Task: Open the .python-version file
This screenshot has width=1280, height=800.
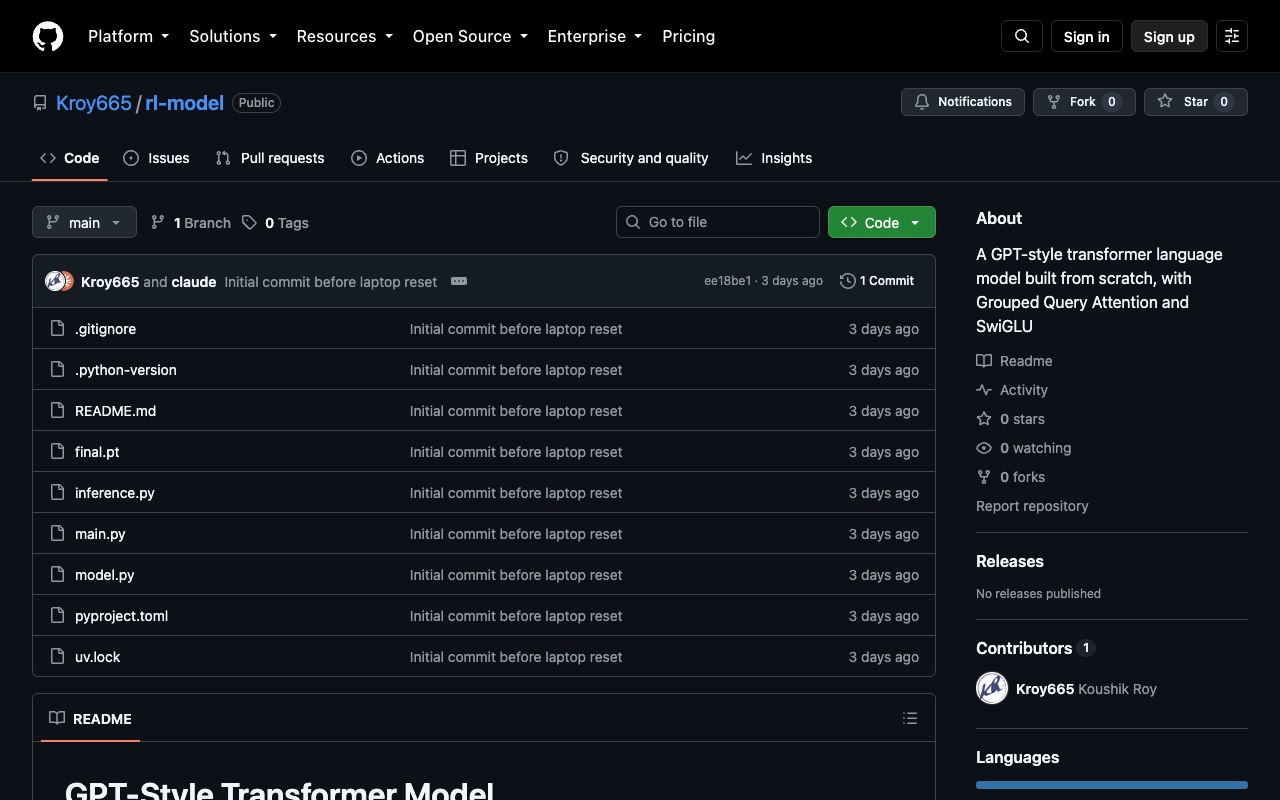Action: tap(126, 370)
